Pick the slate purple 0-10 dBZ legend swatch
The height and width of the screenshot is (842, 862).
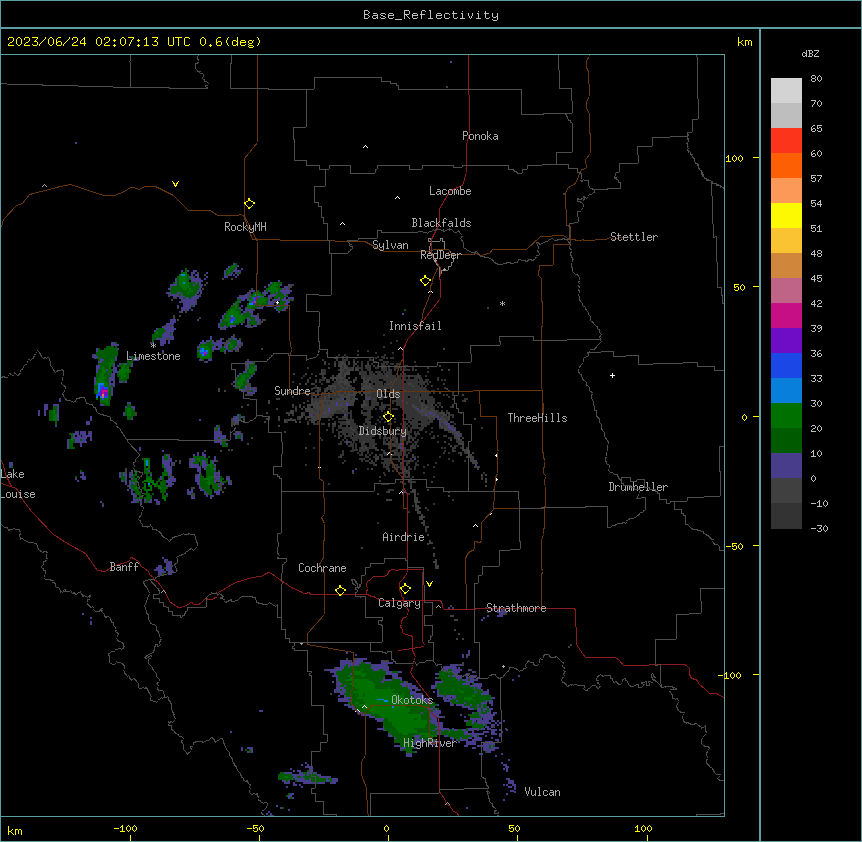786,466
